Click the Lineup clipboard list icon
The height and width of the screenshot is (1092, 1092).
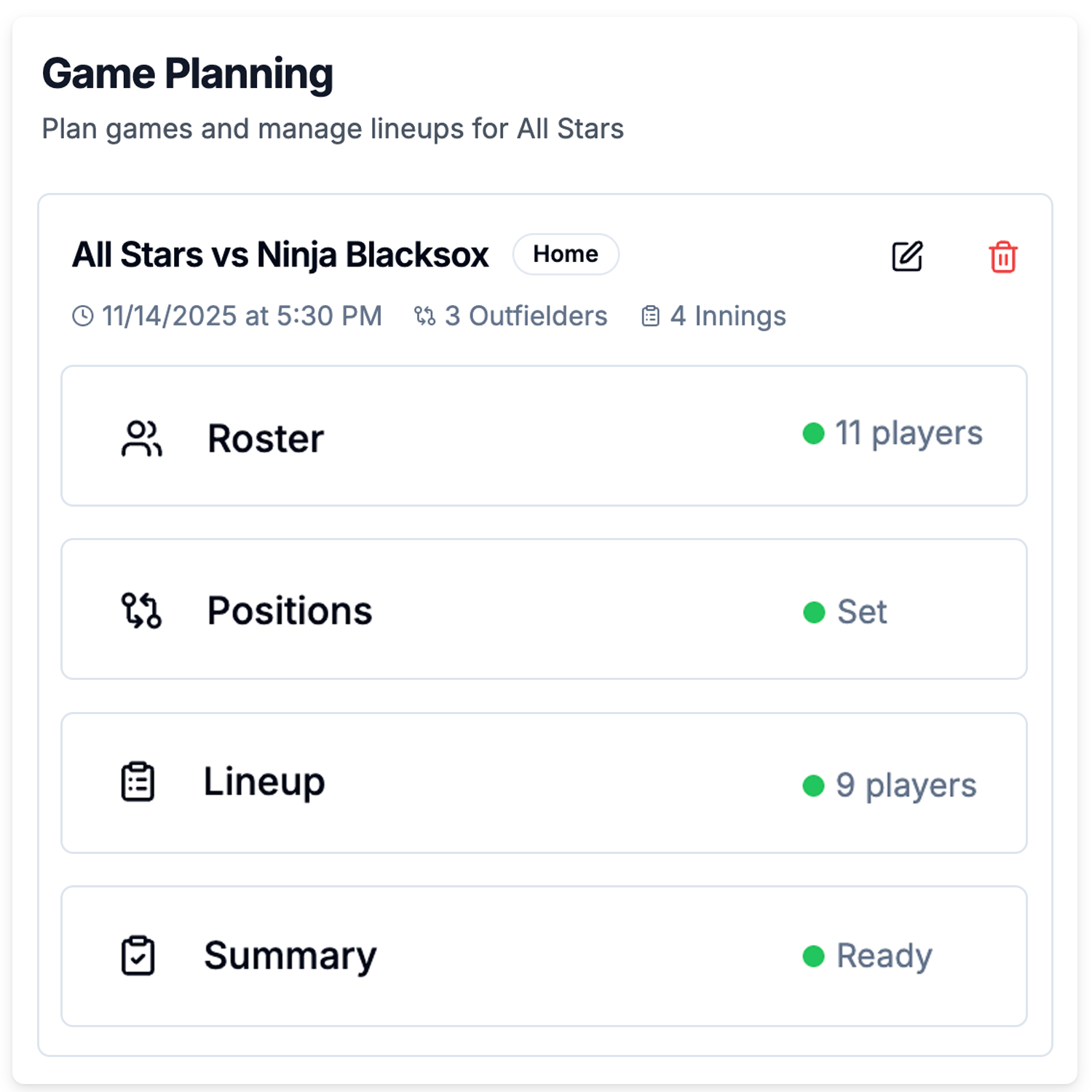click(138, 783)
